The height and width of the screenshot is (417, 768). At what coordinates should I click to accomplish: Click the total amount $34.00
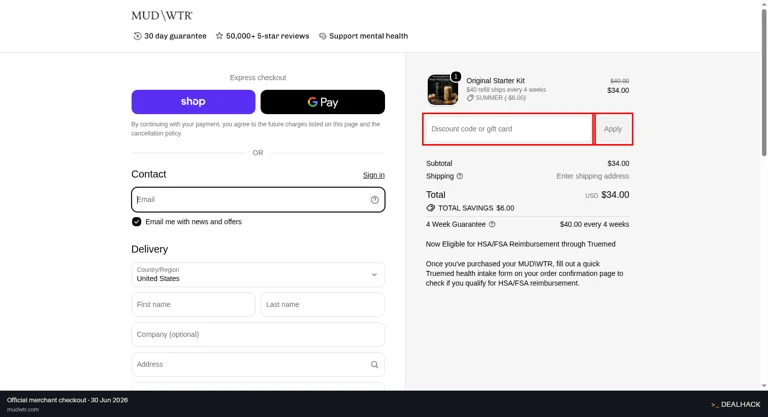tap(615, 195)
